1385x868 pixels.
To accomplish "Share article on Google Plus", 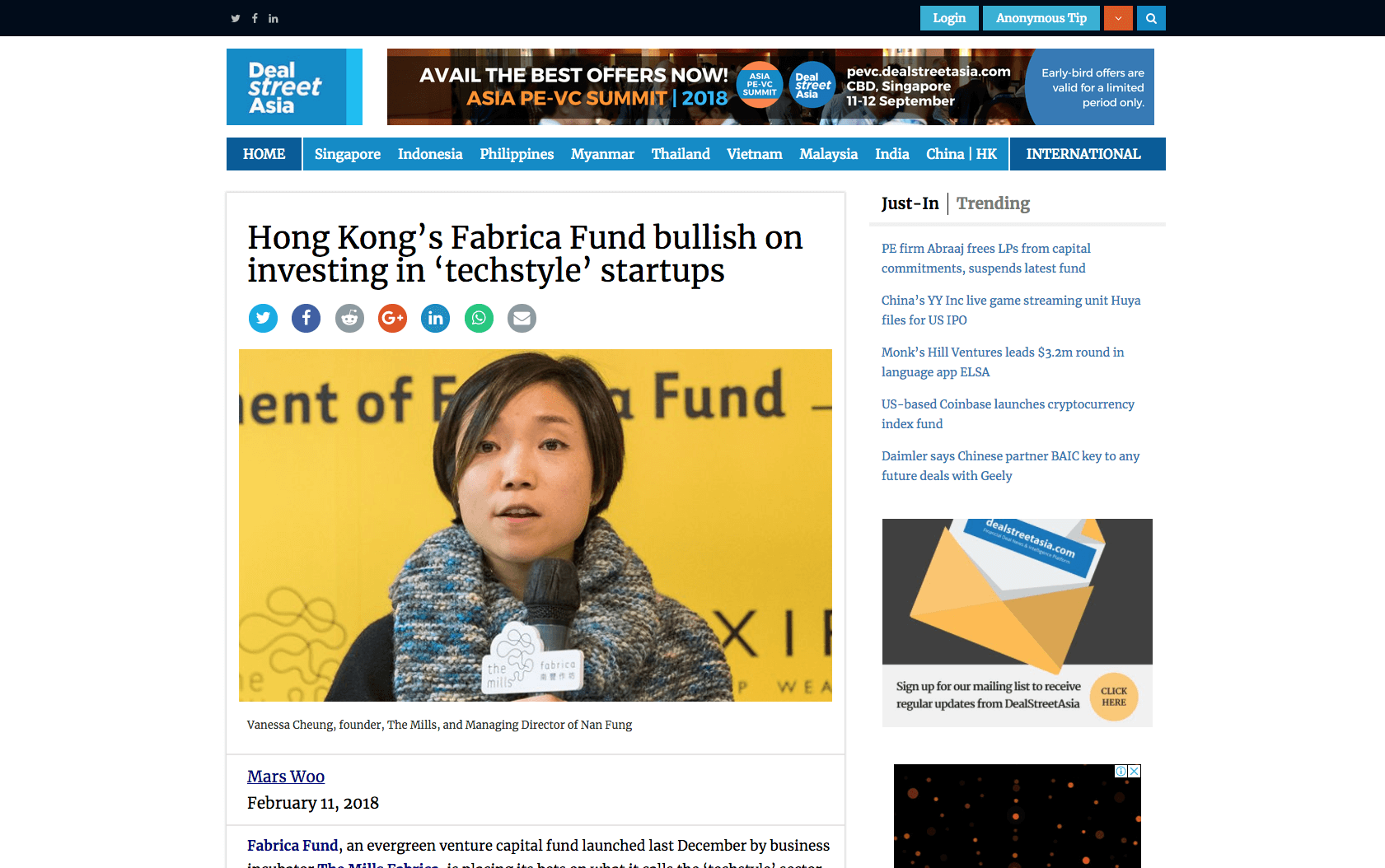I will (x=392, y=318).
